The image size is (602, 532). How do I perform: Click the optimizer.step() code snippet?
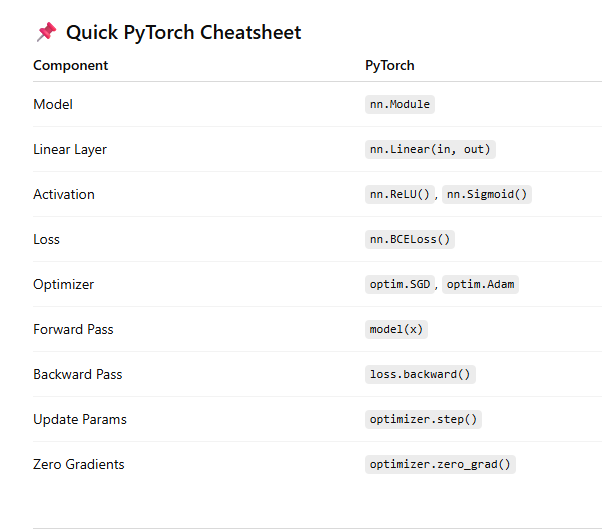point(424,419)
